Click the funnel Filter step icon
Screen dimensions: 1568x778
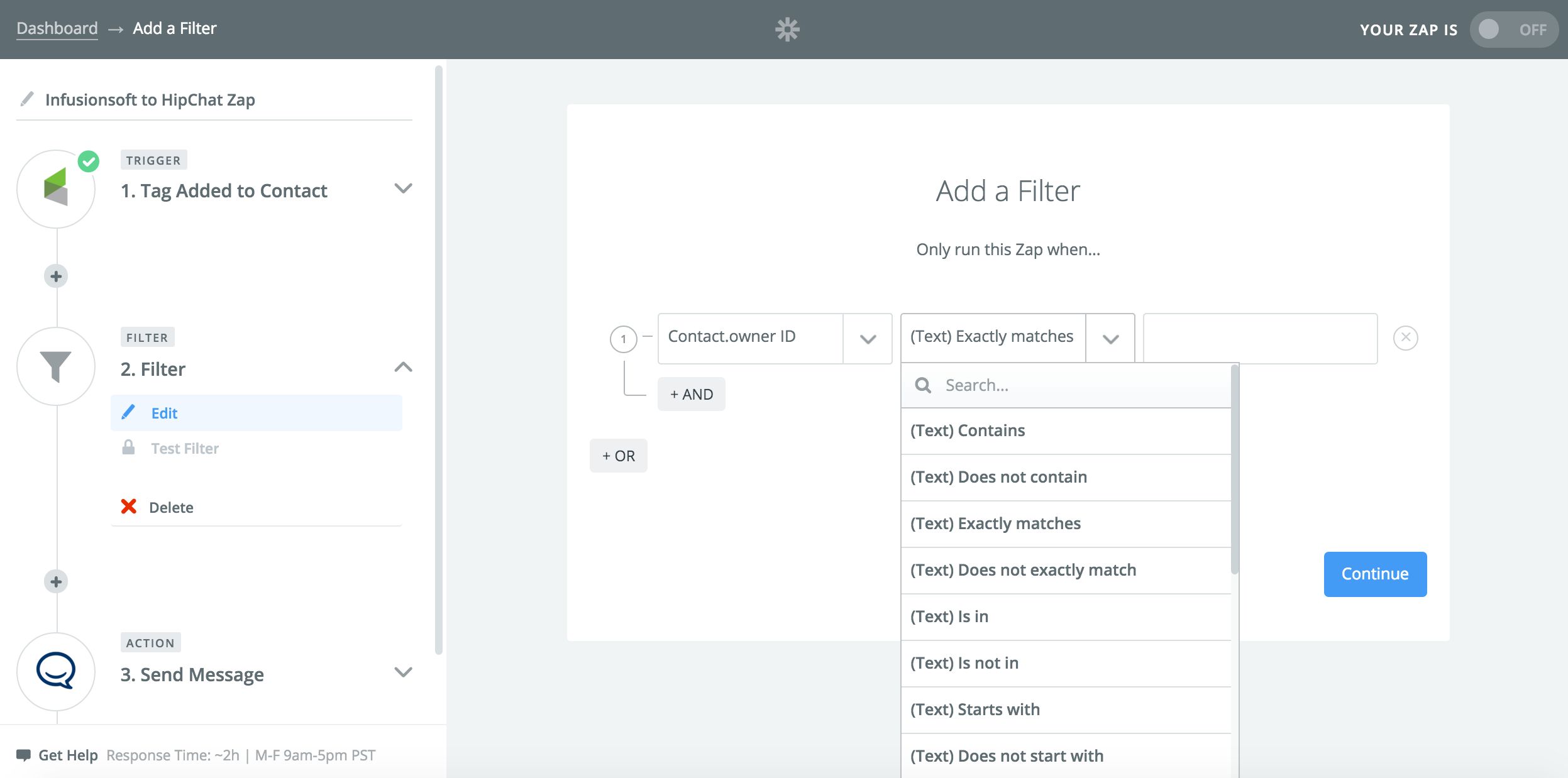point(56,366)
